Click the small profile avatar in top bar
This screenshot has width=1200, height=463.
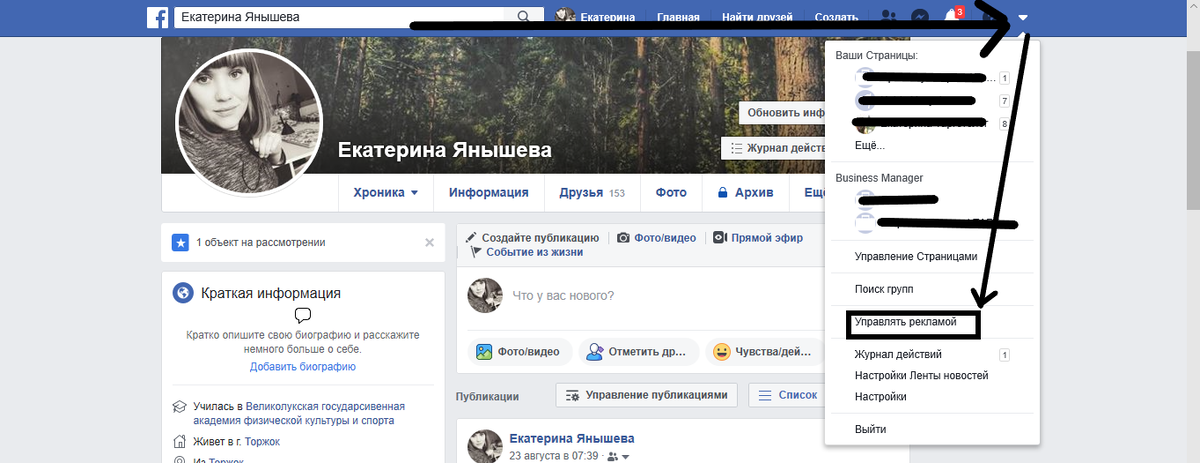click(x=565, y=17)
